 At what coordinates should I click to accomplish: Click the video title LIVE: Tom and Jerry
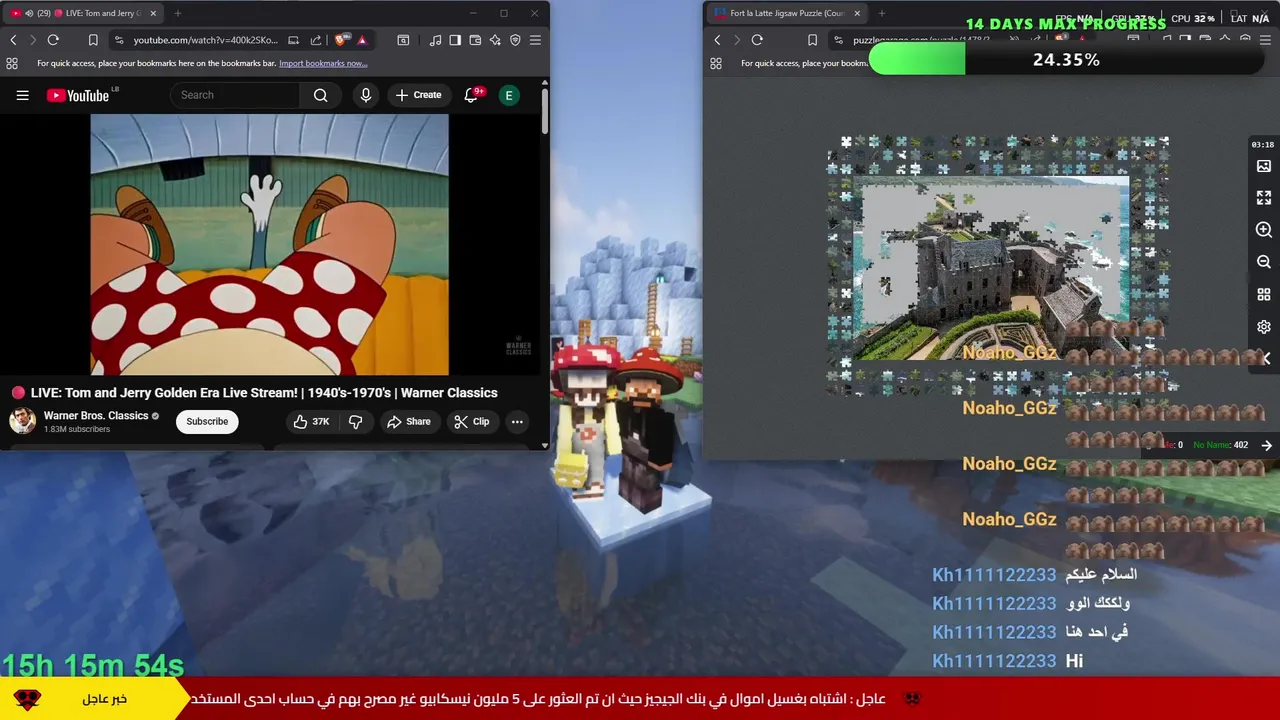coord(264,393)
